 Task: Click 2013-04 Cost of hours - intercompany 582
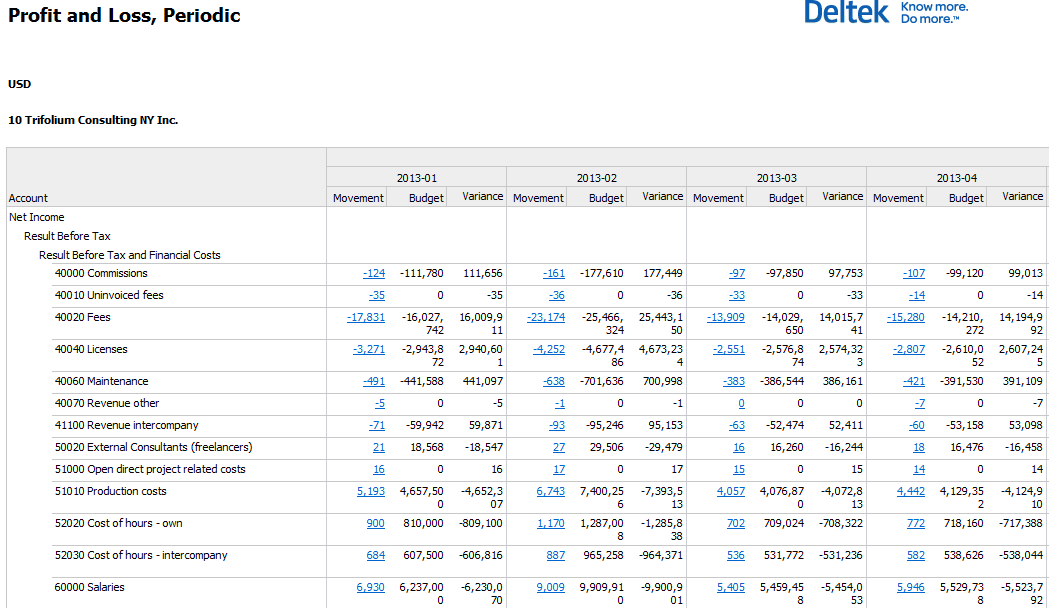916,556
